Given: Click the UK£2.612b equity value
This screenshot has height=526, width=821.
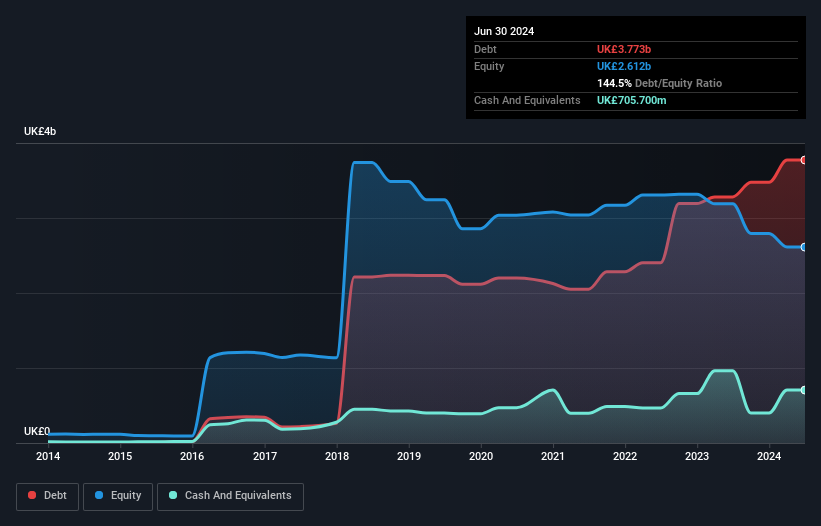Looking at the screenshot, I should click(x=624, y=66).
